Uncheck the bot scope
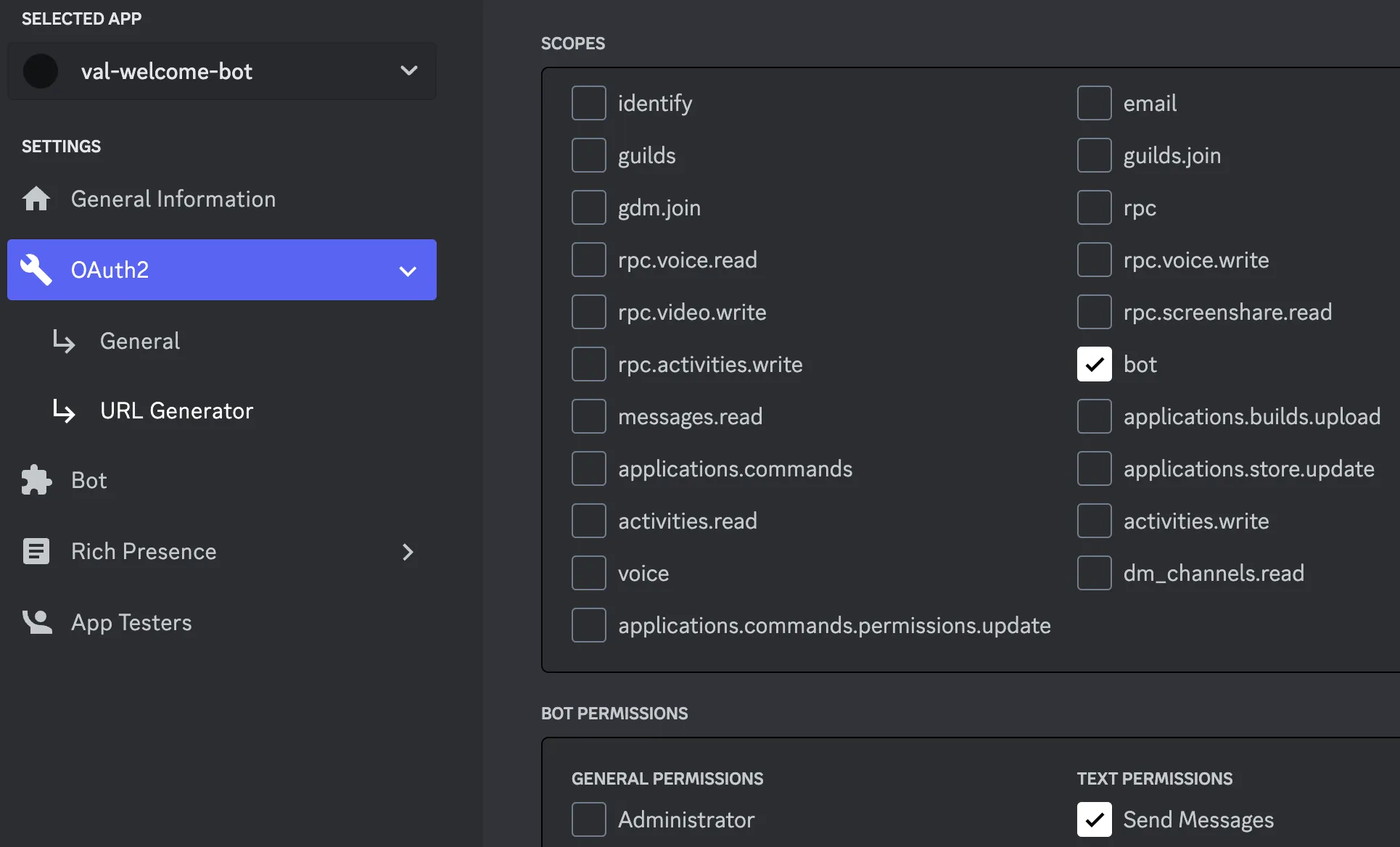 [x=1094, y=364]
